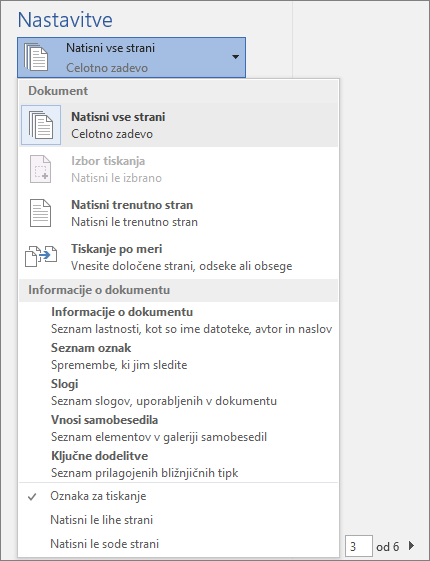
Task: Click the Natisni vse strani combo box
Action: 131,57
